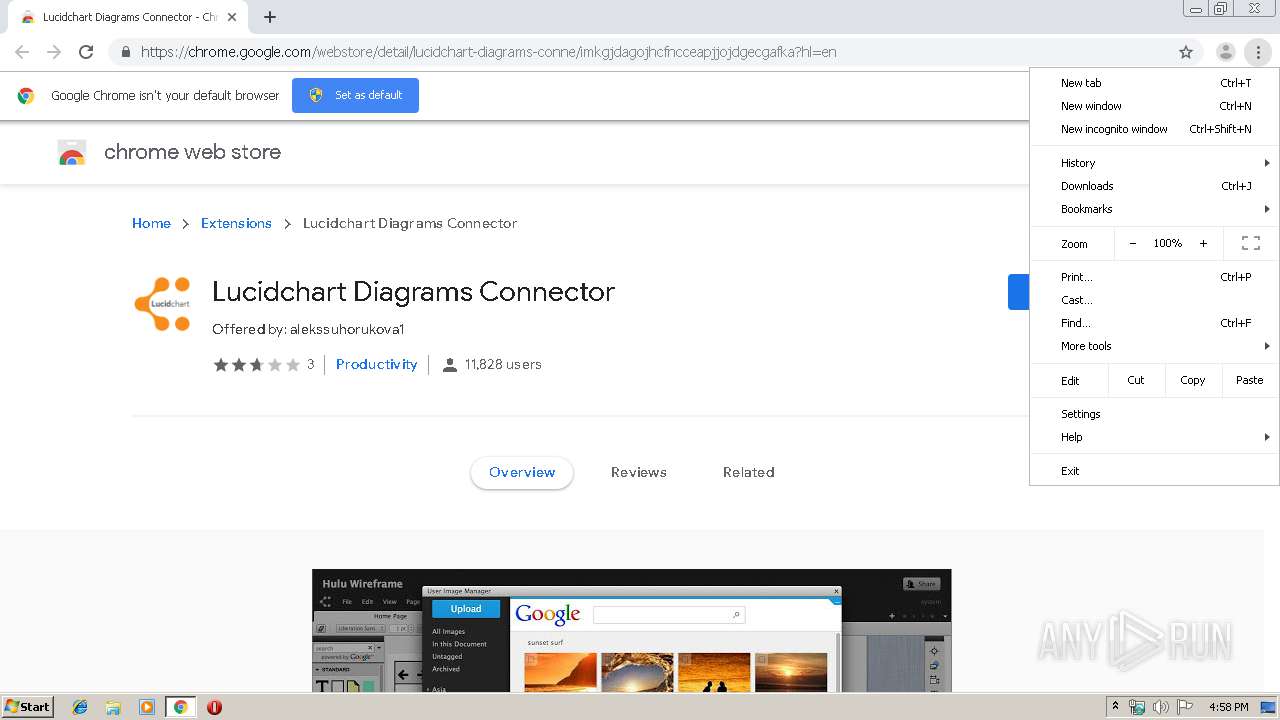1280x720 pixels.
Task: Set Chrome as default browser
Action: (355, 95)
